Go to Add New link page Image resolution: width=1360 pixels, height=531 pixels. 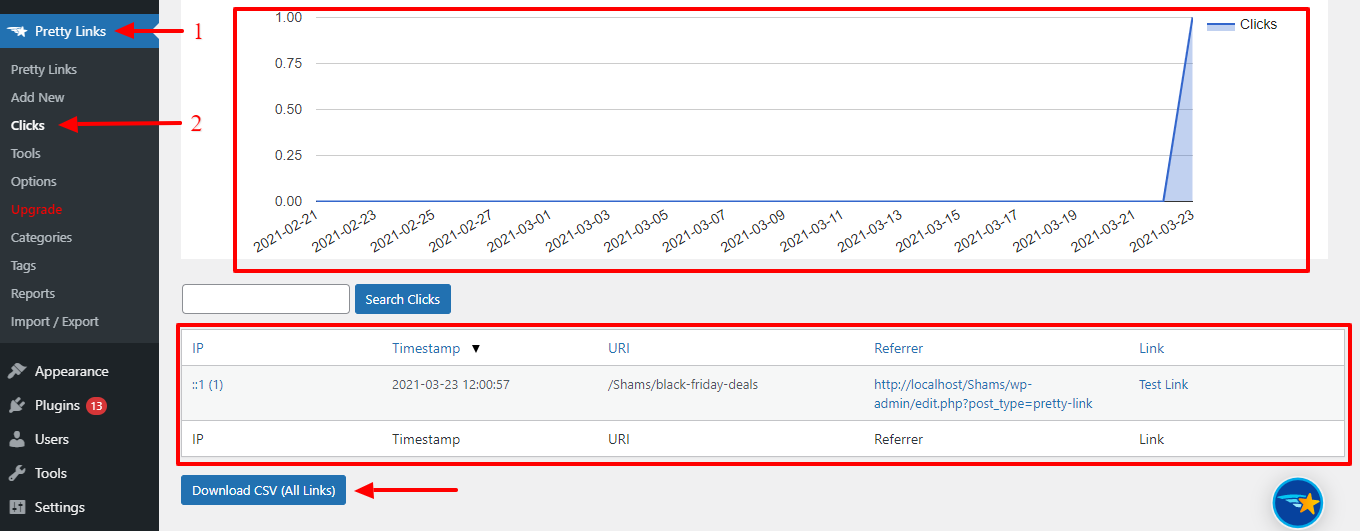click(x=38, y=98)
